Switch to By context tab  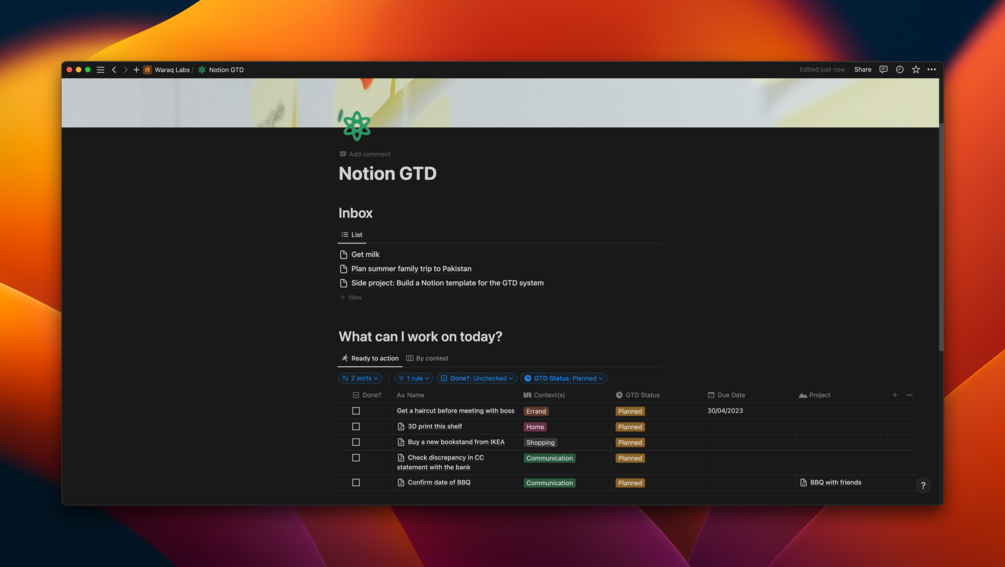[x=428, y=358]
